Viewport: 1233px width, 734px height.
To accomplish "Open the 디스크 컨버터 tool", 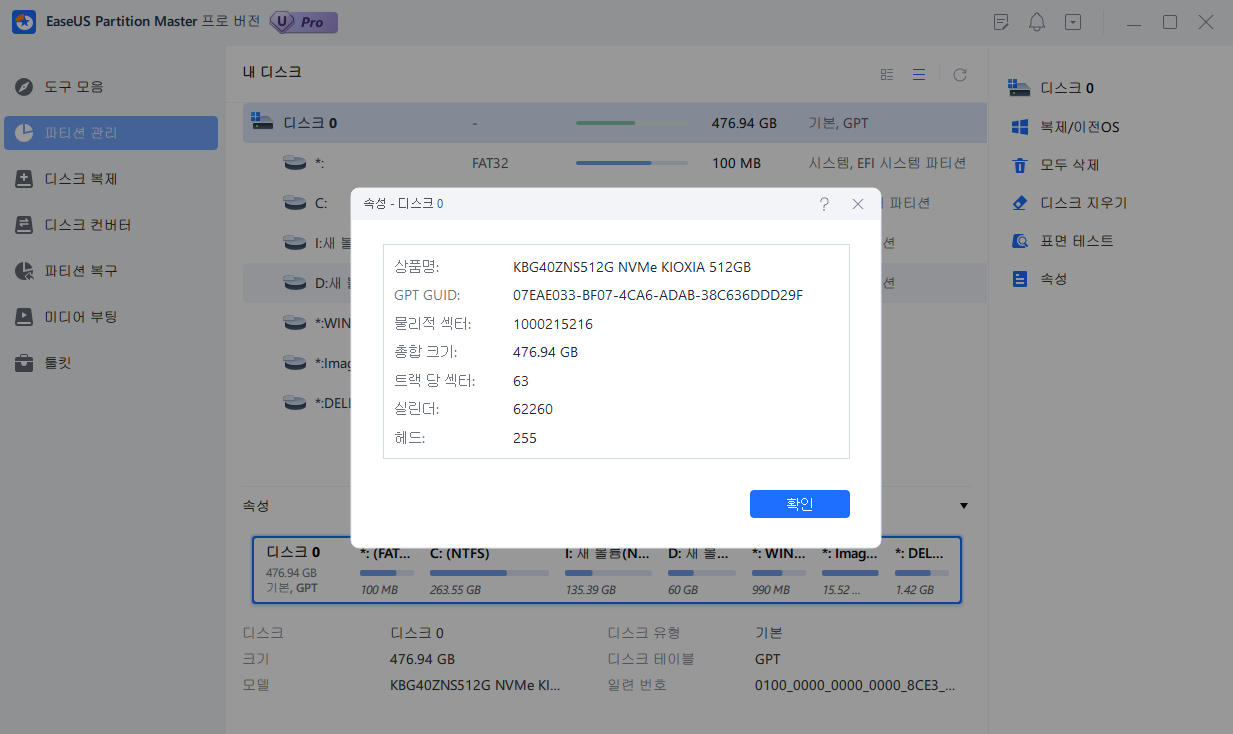I will (110, 224).
